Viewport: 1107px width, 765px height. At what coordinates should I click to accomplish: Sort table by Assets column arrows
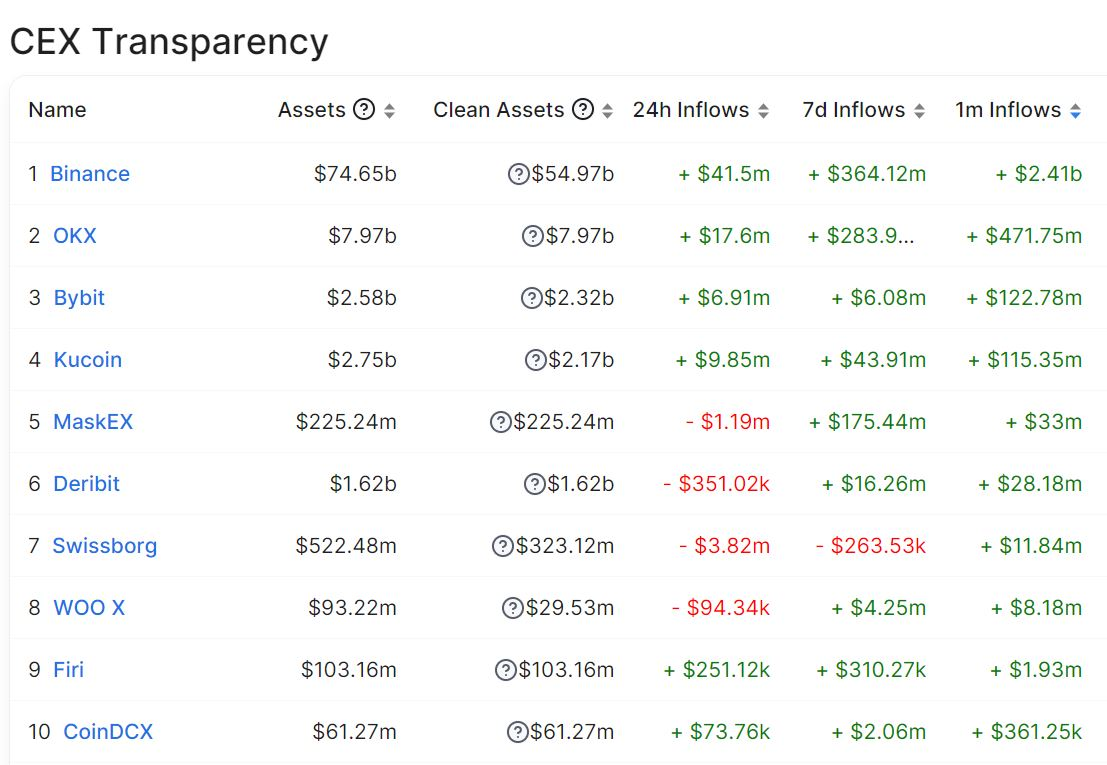pyautogui.click(x=390, y=111)
